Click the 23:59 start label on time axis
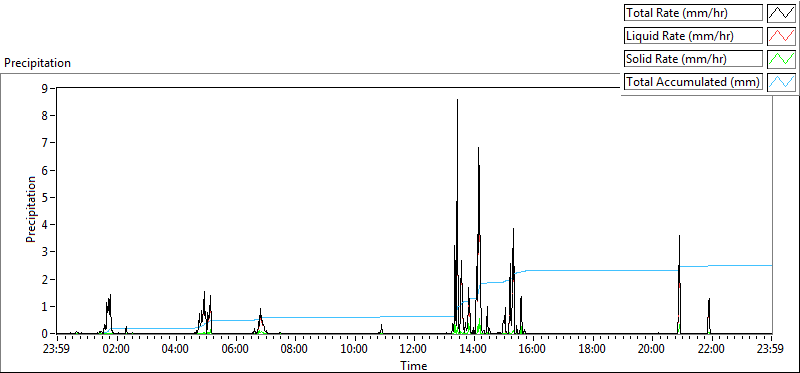Screen dimensions: 800x373 58,350
